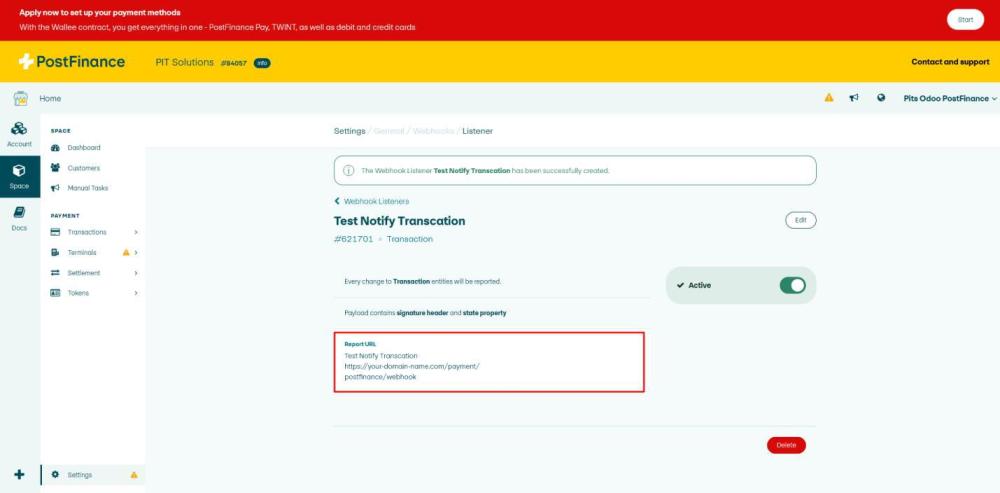Screen dimensions: 1000x493
Task: Click the Terminals warning triangle
Action: tap(126, 253)
